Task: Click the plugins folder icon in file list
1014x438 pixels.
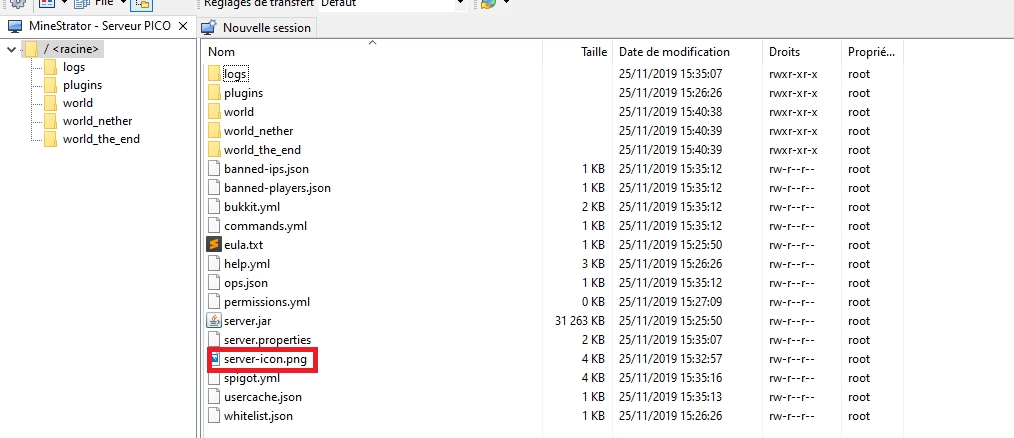Action: point(213,93)
